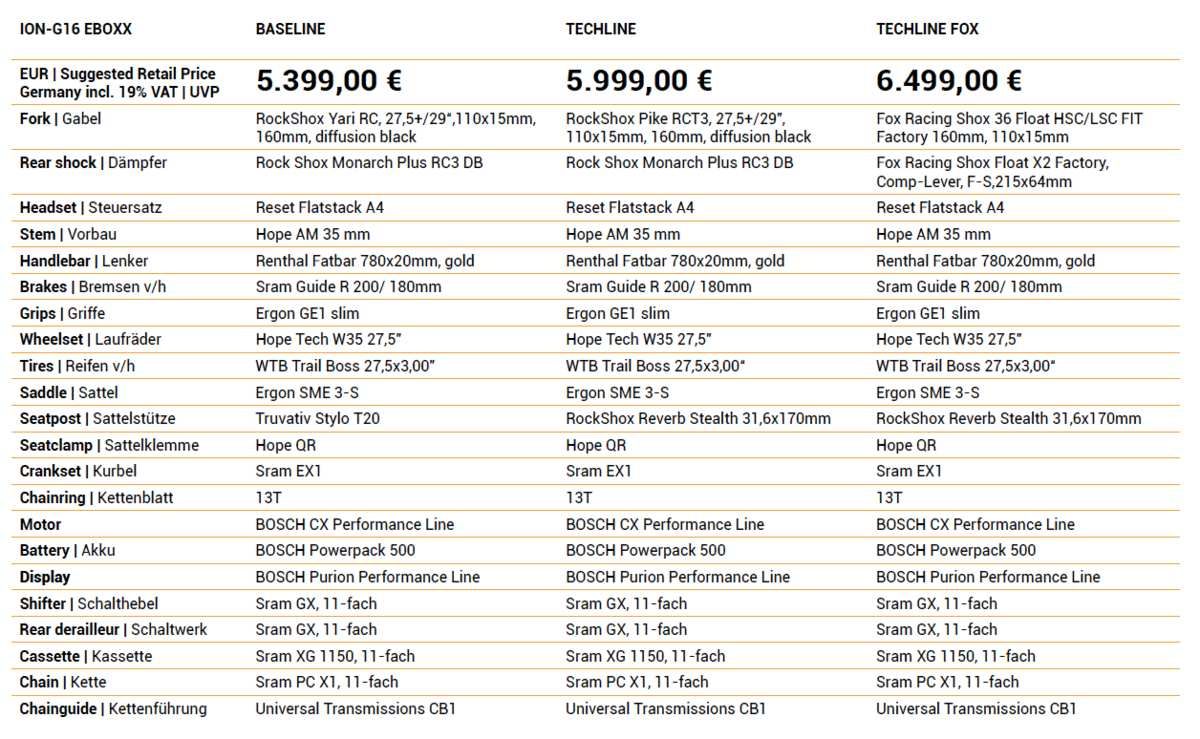Viewport: 1200px width, 739px height.
Task: Click the Motor row label
Action: point(40,524)
